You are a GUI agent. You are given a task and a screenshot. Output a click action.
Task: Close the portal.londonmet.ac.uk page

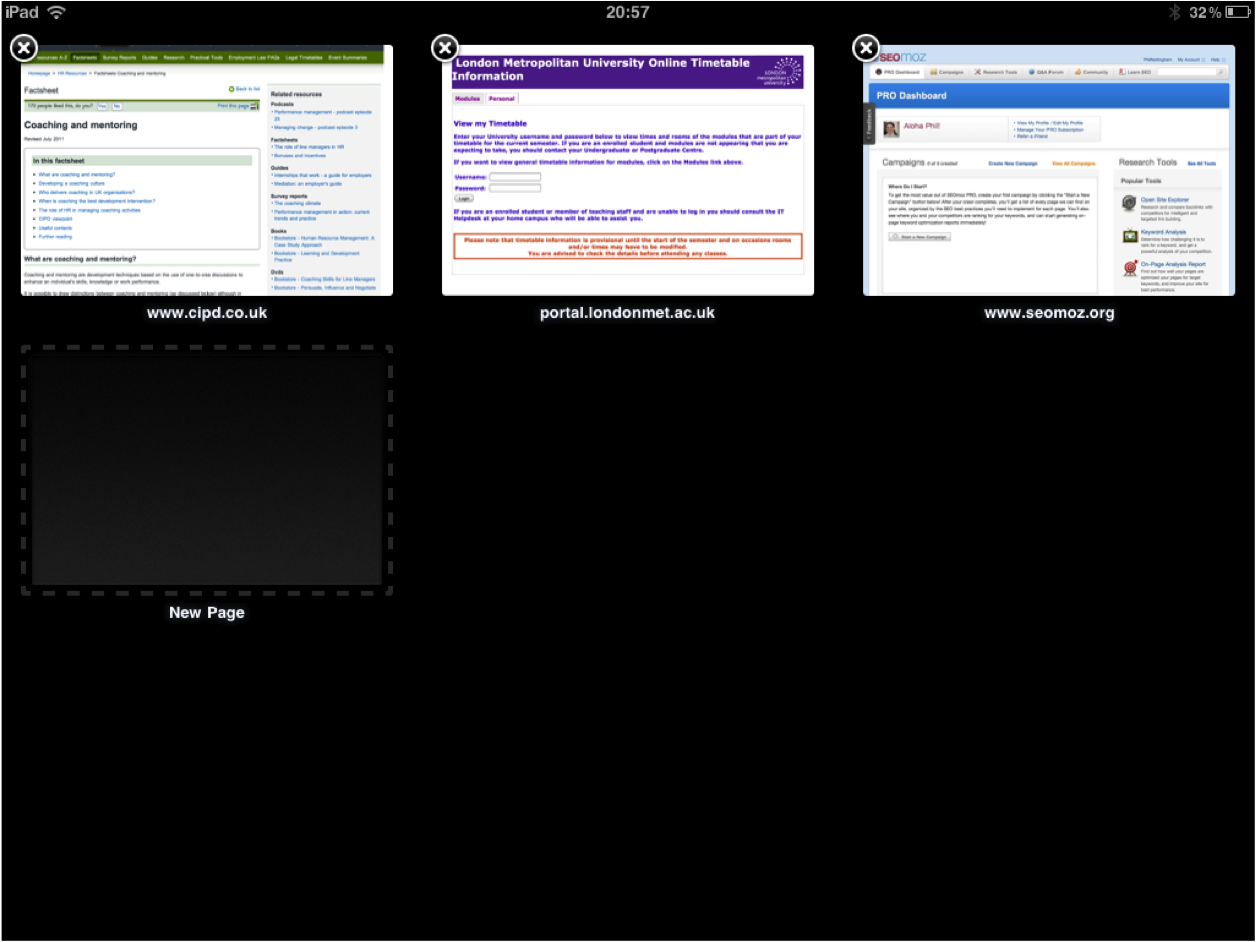tap(445, 48)
